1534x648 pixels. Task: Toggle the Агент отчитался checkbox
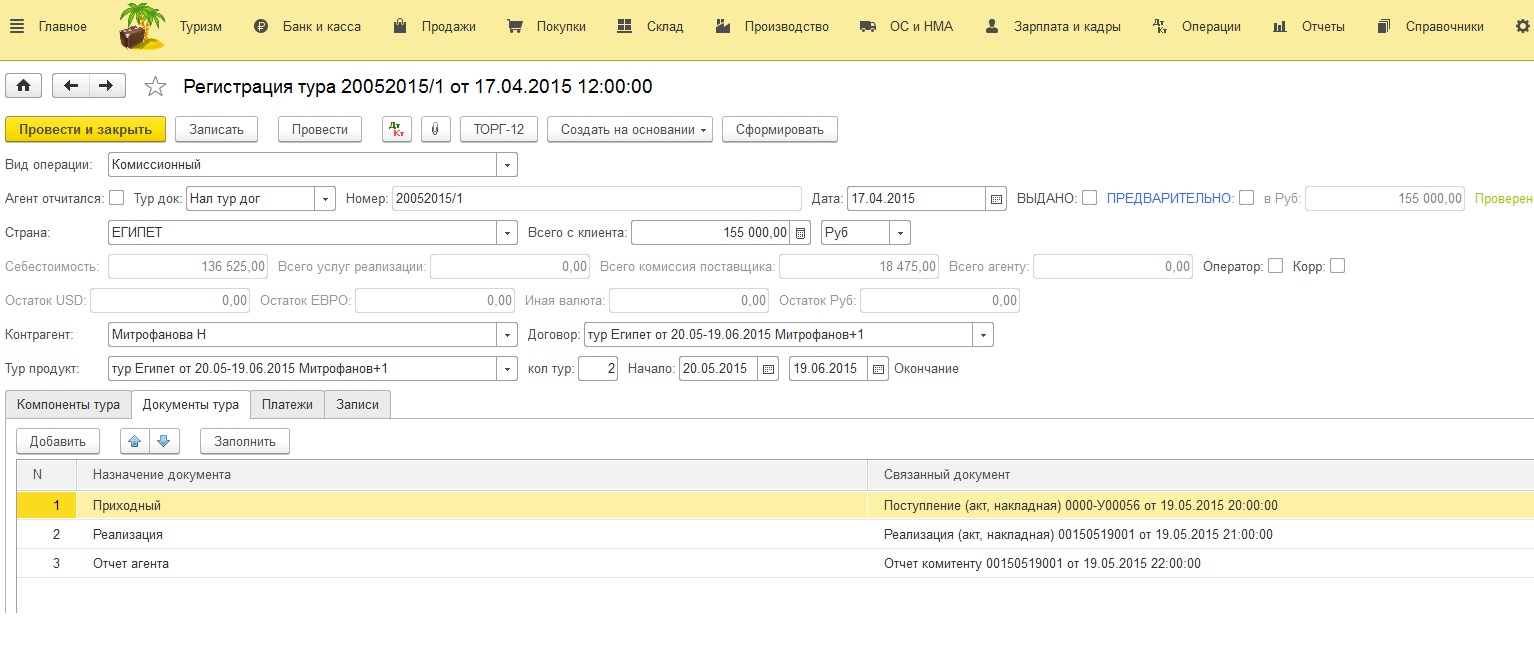click(x=116, y=198)
